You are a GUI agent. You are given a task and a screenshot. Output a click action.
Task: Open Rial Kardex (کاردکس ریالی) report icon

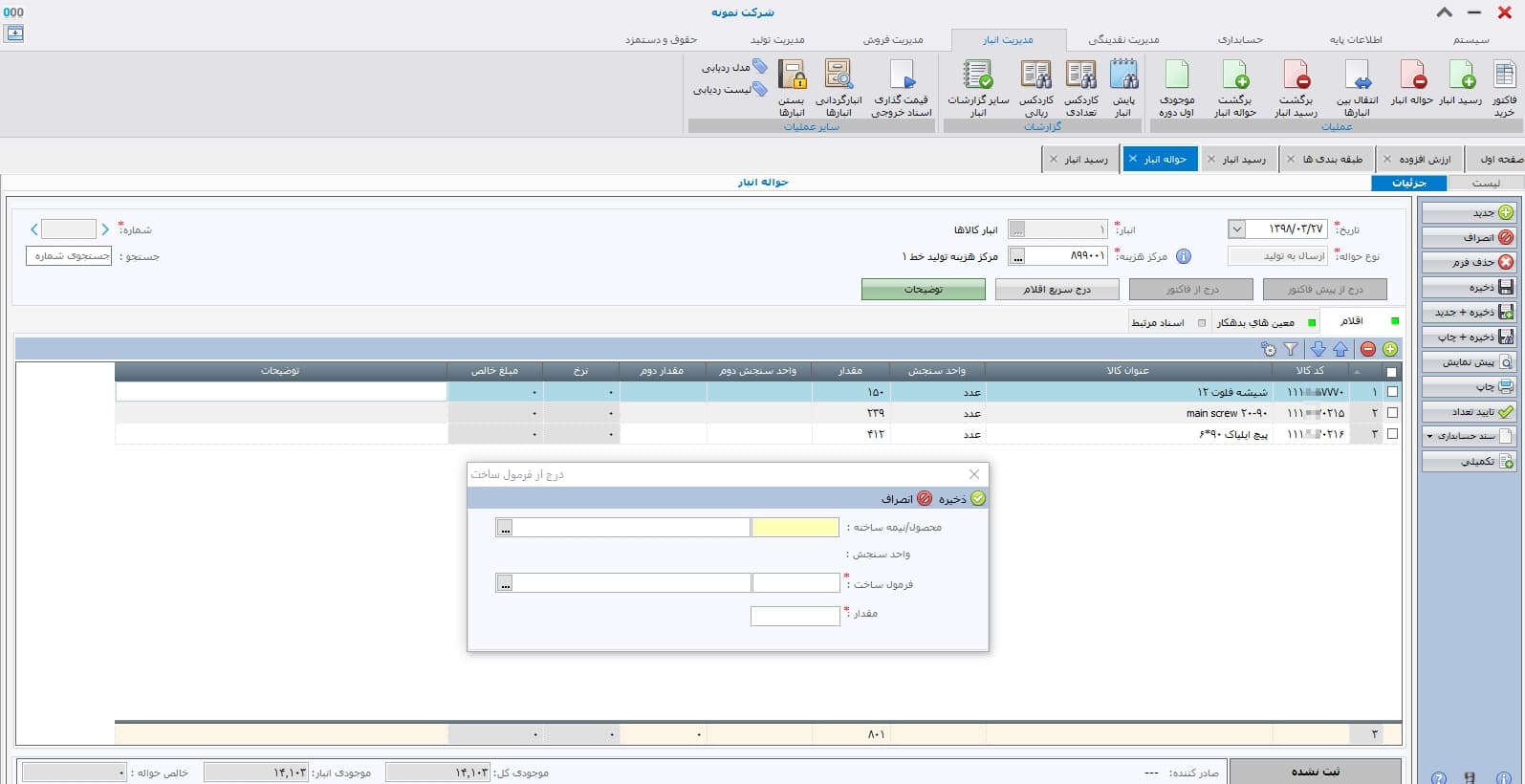point(1036,87)
